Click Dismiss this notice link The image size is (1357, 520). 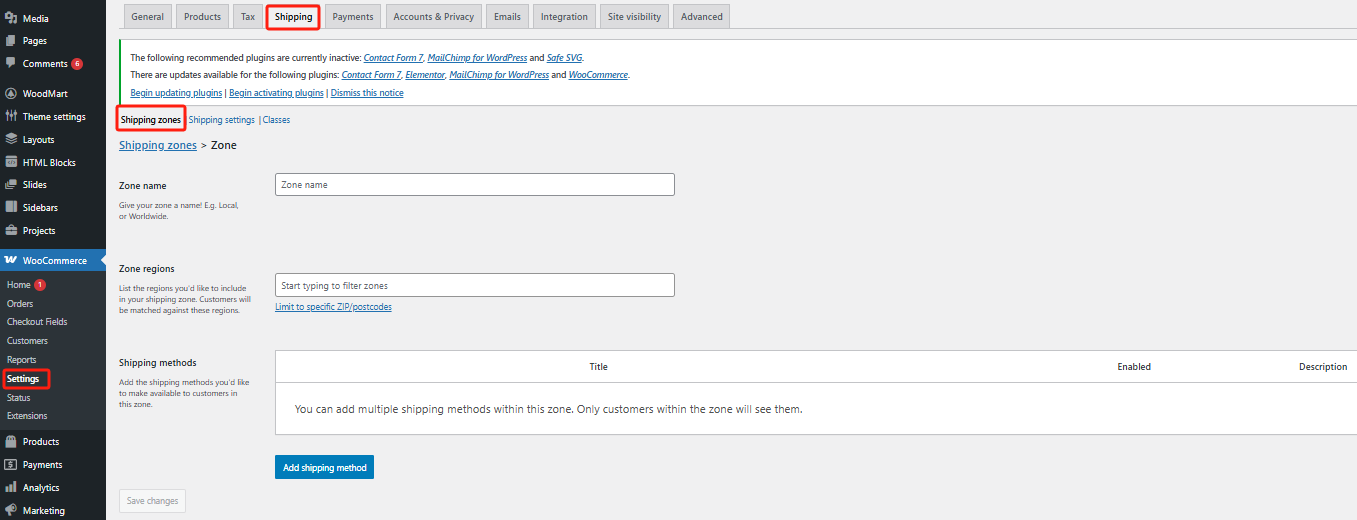pos(367,93)
